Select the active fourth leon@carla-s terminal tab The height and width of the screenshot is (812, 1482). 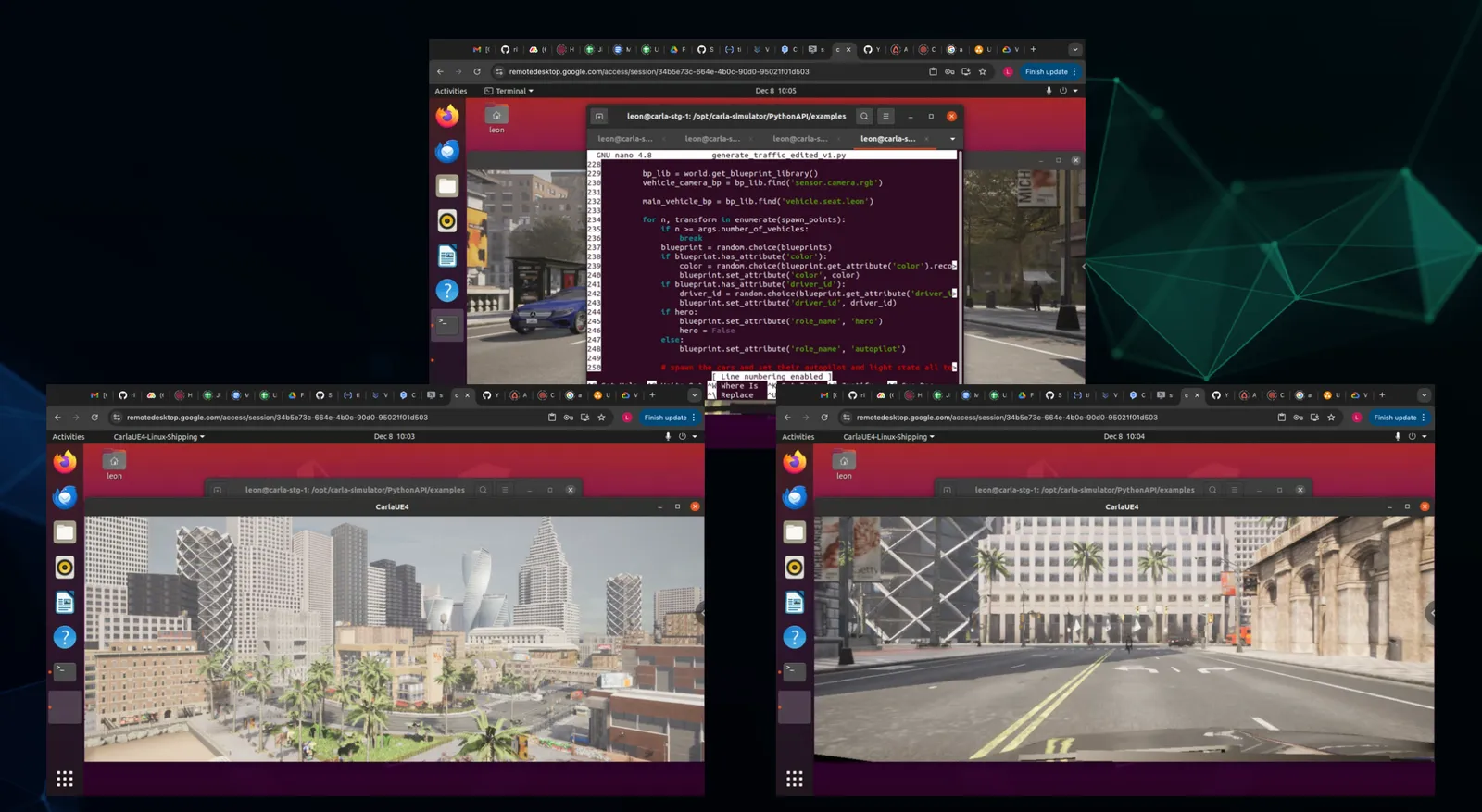tap(889, 139)
